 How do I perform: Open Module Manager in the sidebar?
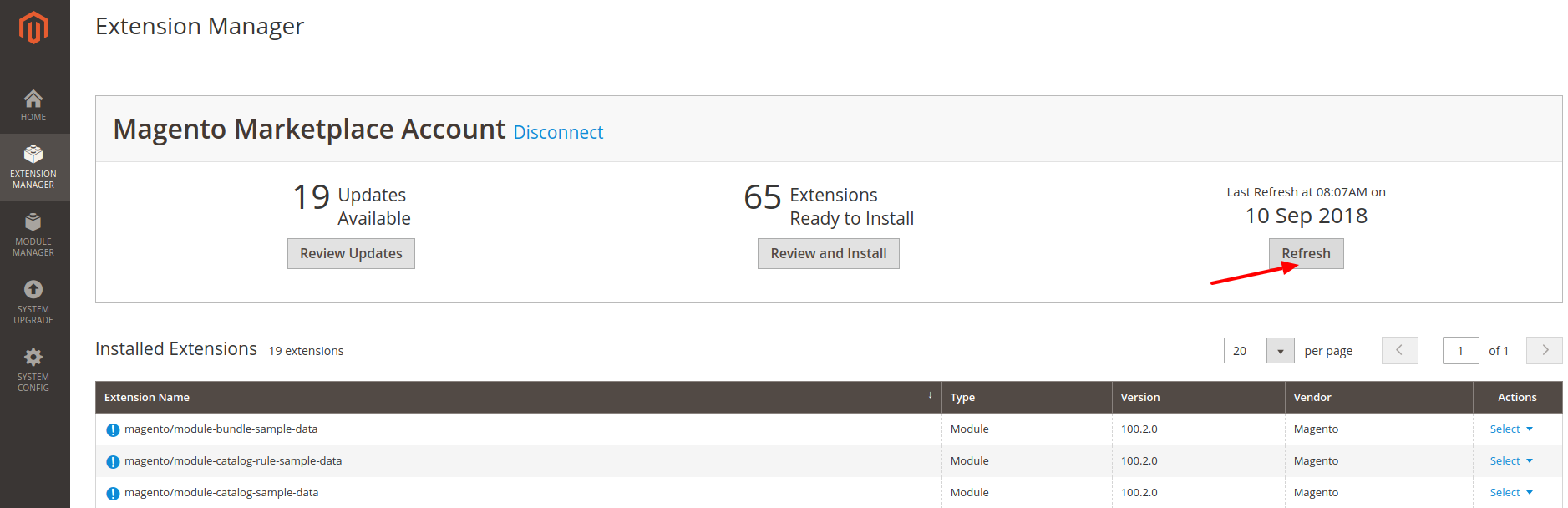pos(33,235)
